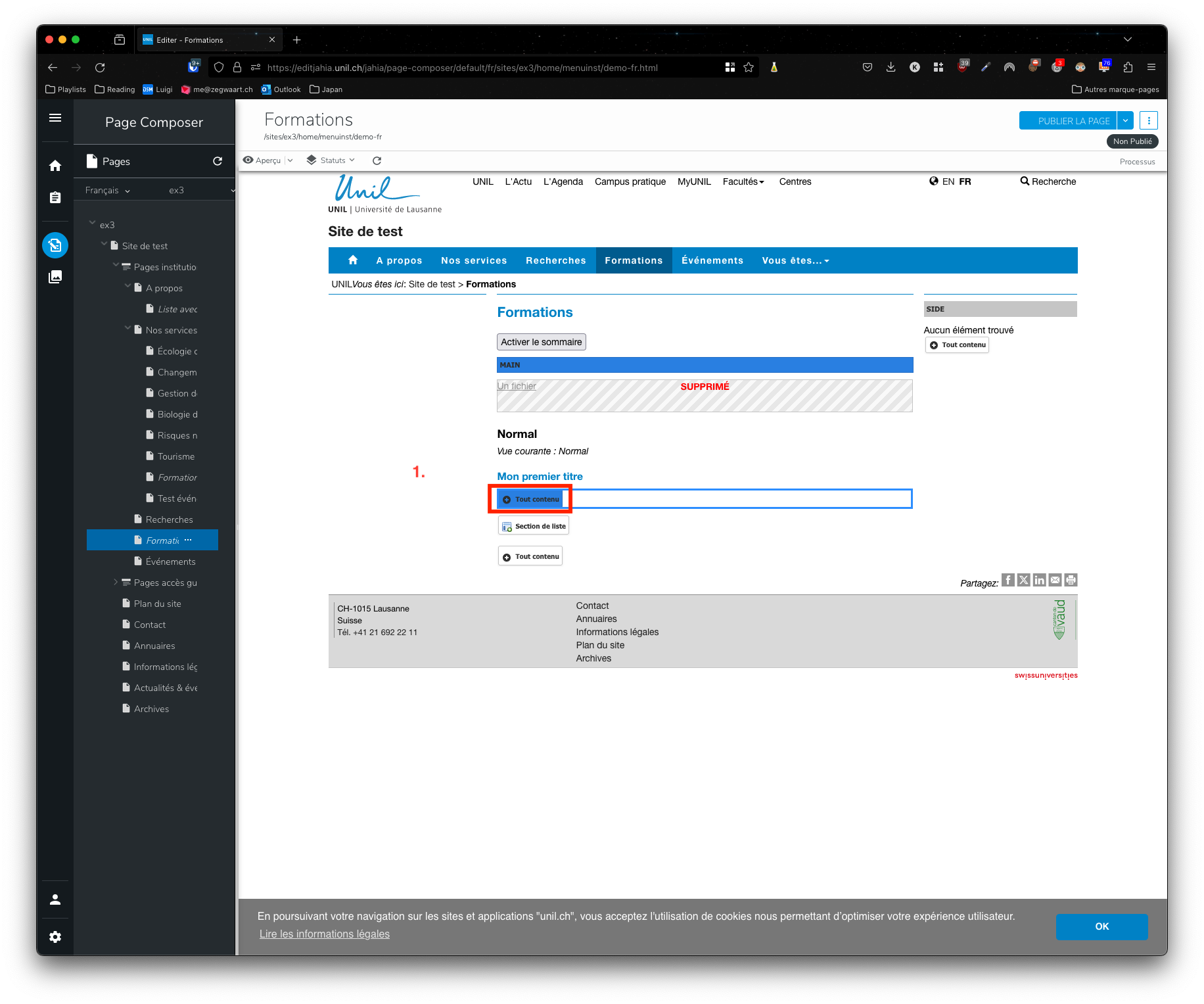The height and width of the screenshot is (1004, 1204).
Task: Switch site language to EN
Action: [x=948, y=181]
